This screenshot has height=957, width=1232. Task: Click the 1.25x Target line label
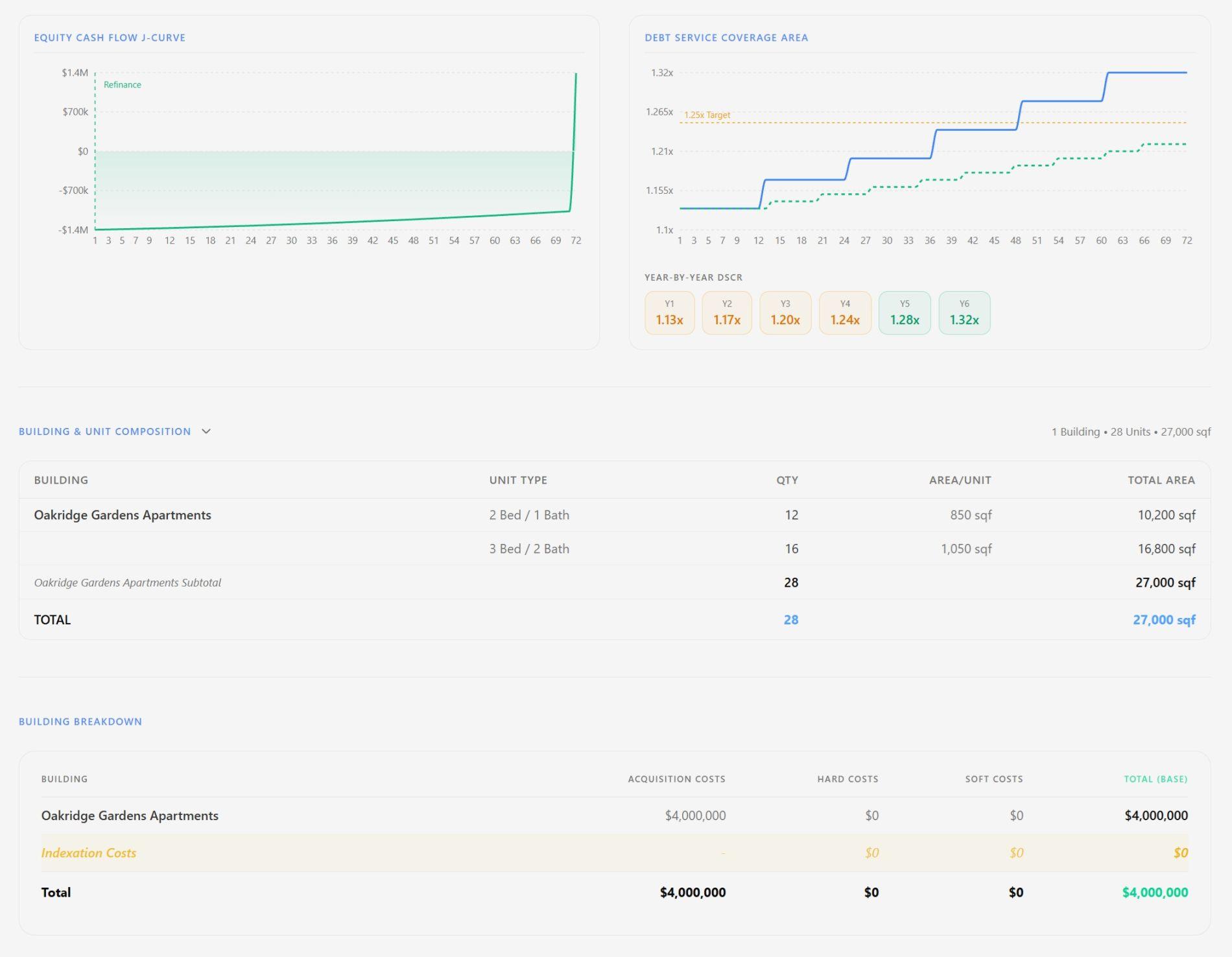click(x=707, y=115)
